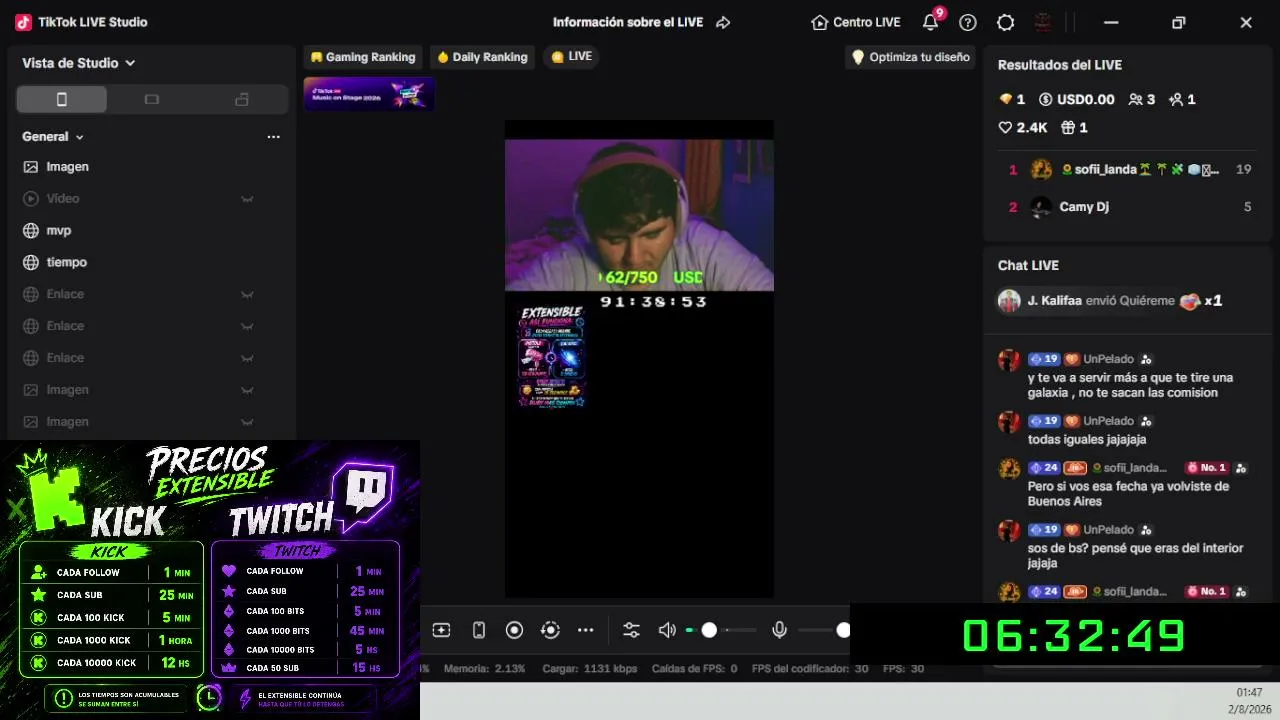
Task: Click the likes heart showing 2.4K
Action: 1023,127
